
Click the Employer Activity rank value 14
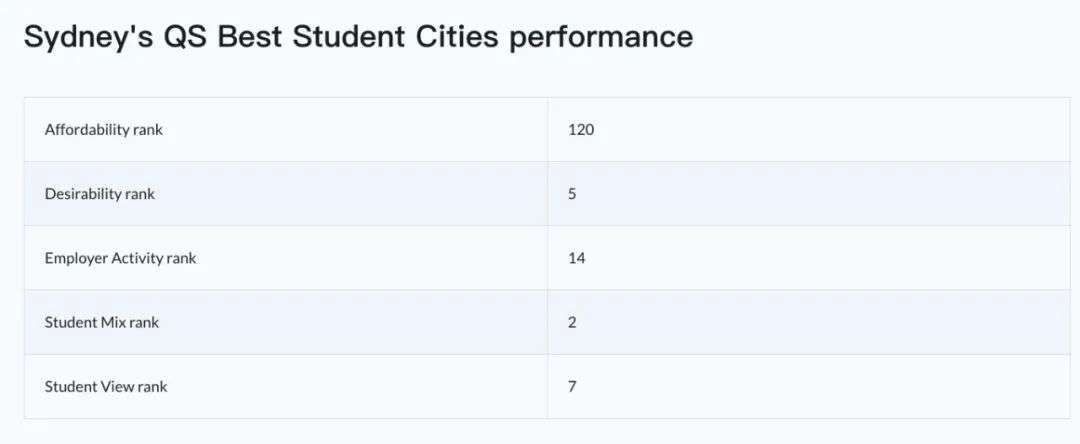pyautogui.click(x=577, y=258)
